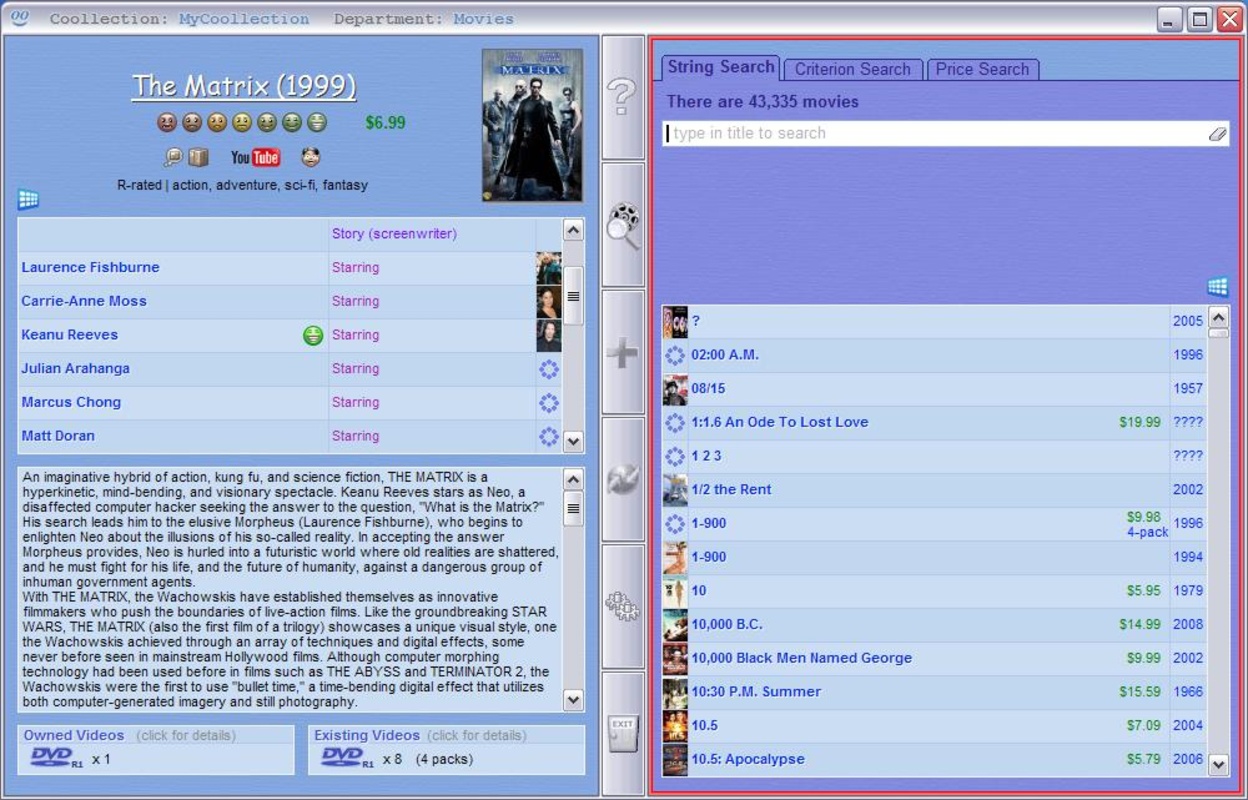Viewport: 1248px width, 800px height.
Task: Switch to the Price Search tab
Action: click(982, 69)
